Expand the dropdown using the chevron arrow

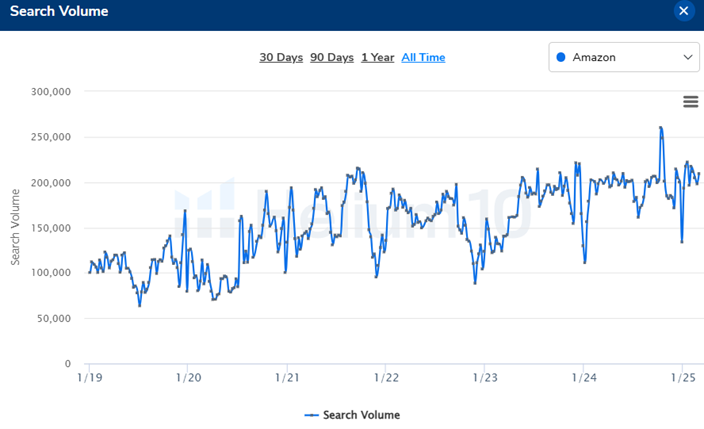pos(688,57)
